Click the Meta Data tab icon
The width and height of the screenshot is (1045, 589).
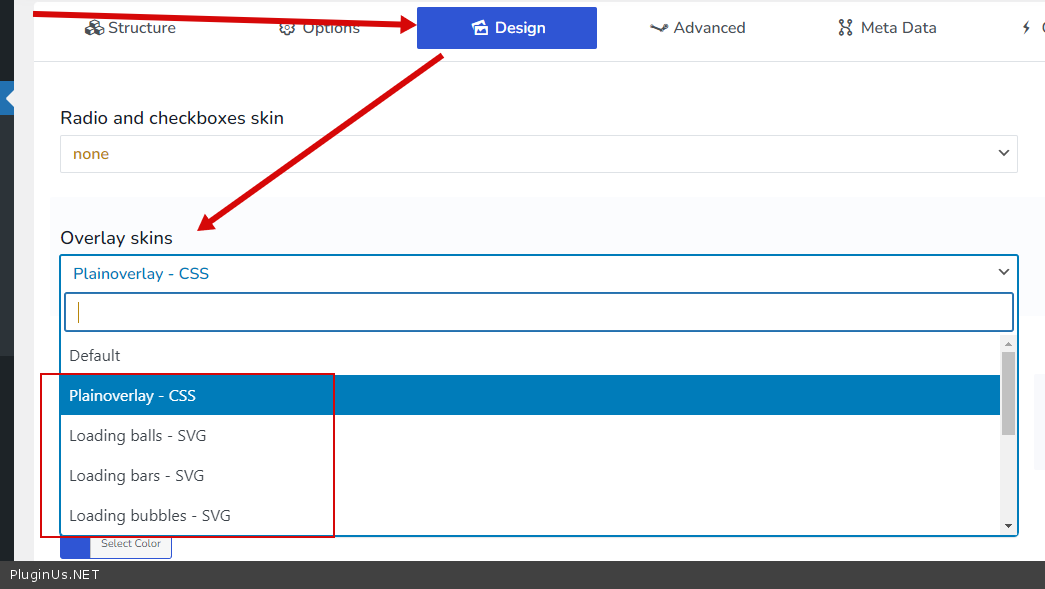tap(845, 28)
